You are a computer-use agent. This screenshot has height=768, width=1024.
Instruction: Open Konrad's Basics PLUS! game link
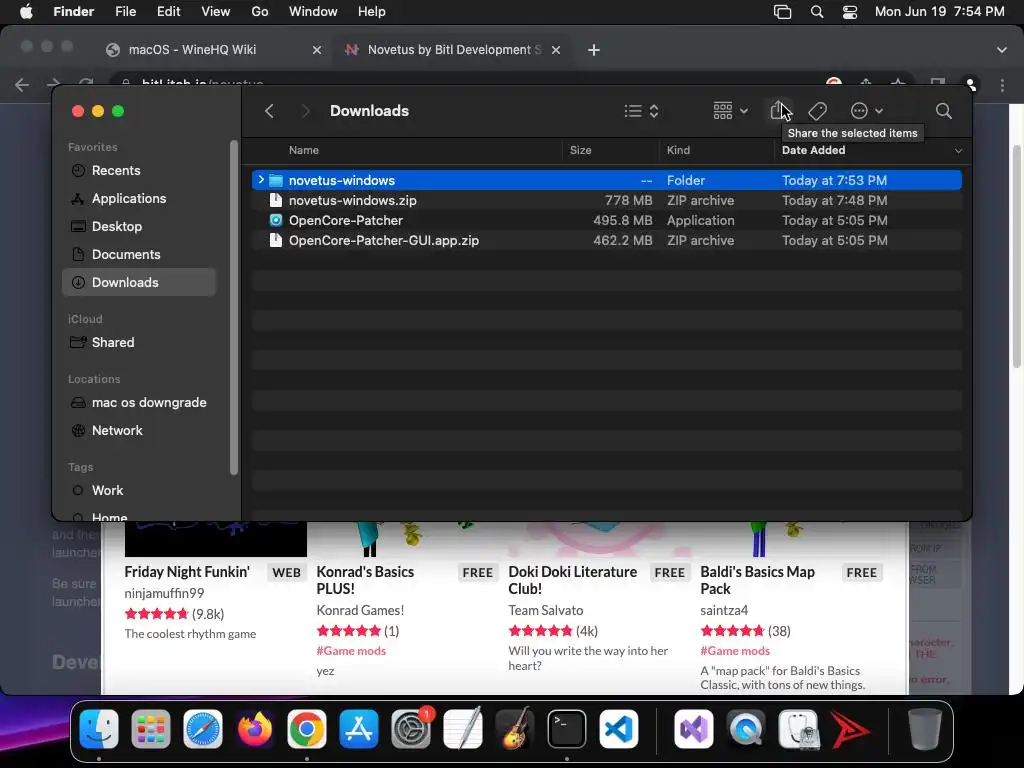tap(365, 580)
